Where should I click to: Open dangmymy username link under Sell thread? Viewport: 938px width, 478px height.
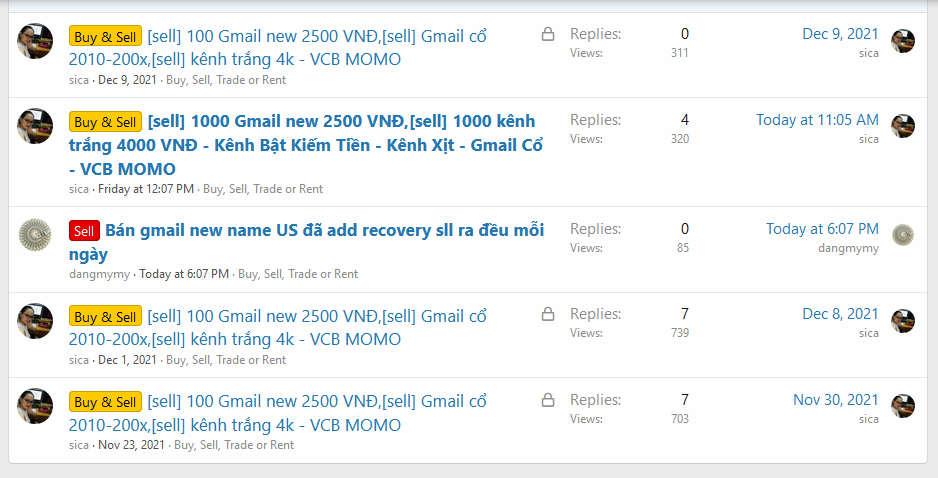[x=100, y=274]
